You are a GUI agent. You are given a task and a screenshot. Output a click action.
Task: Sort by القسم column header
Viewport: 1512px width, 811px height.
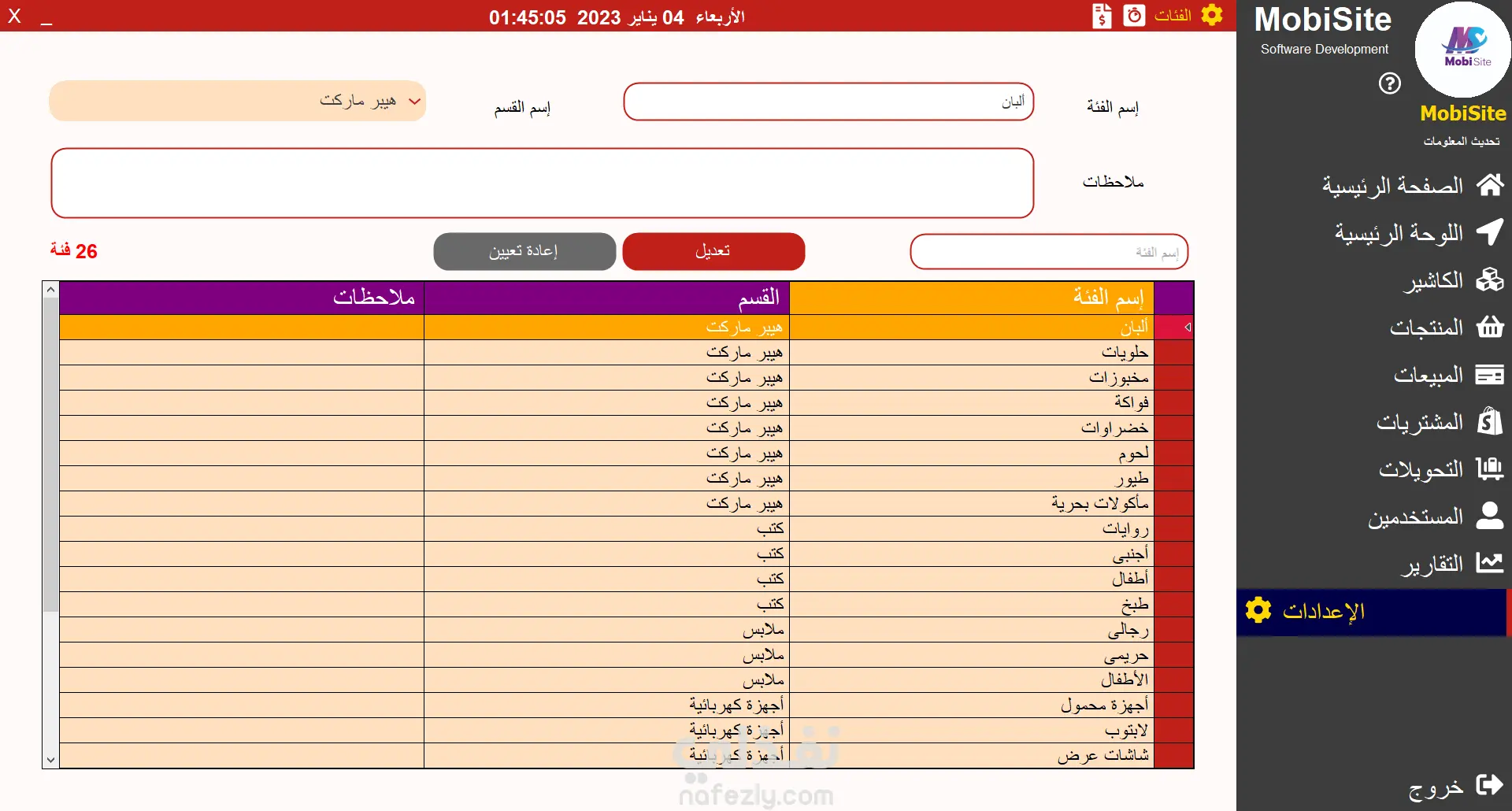[x=607, y=298]
